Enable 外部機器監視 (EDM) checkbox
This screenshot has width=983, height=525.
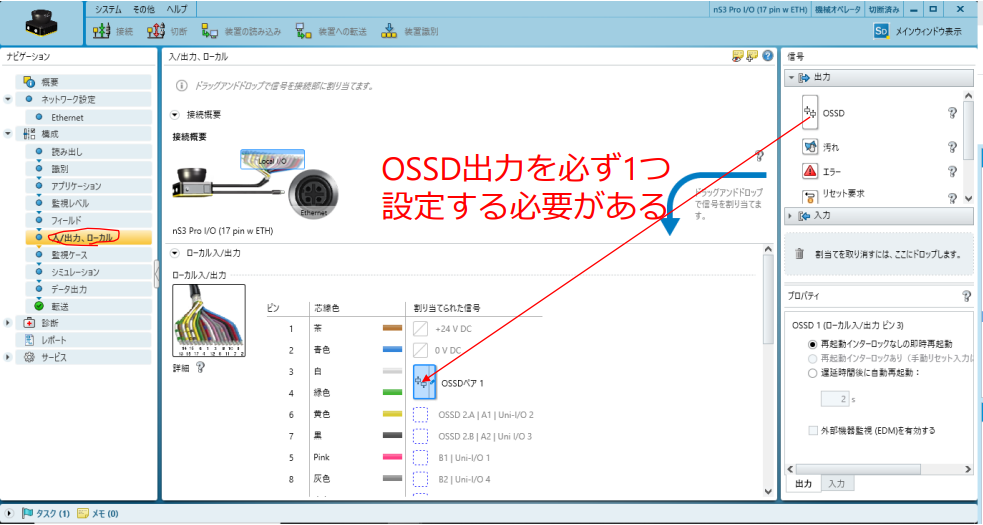pos(813,430)
